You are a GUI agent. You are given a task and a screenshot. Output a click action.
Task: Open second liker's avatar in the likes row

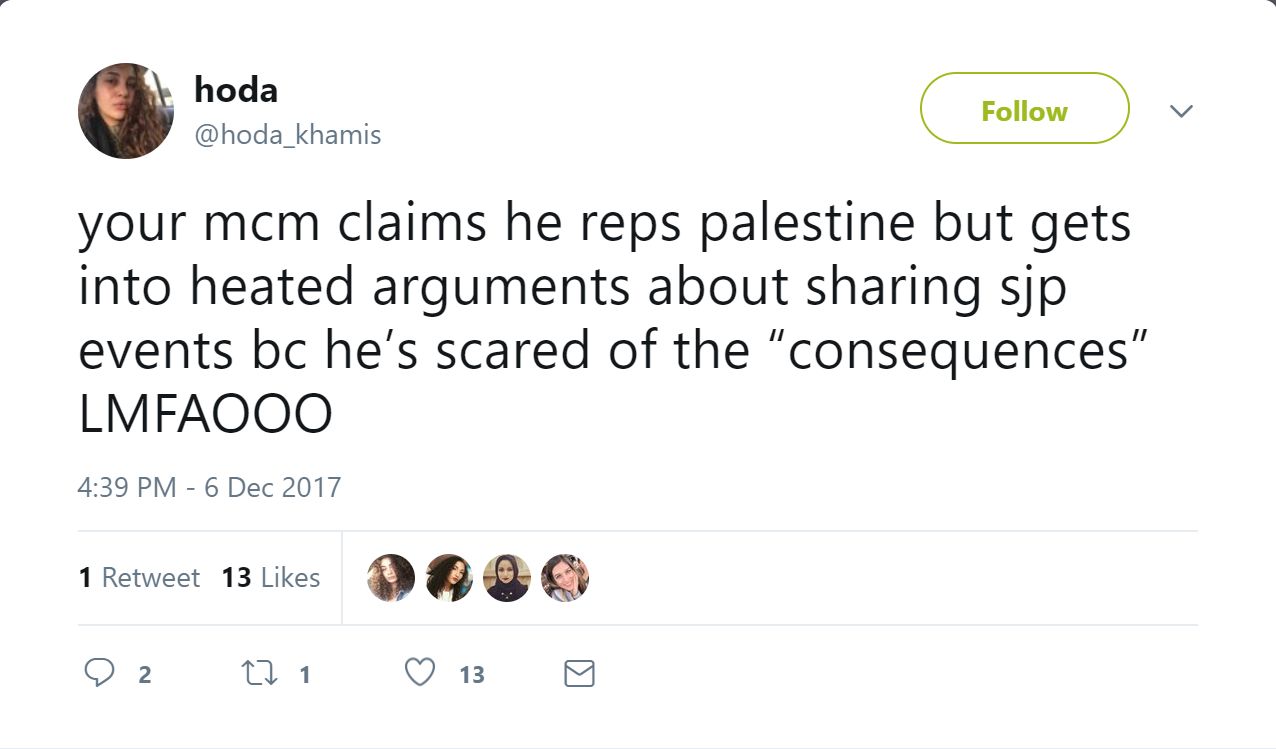pos(449,578)
